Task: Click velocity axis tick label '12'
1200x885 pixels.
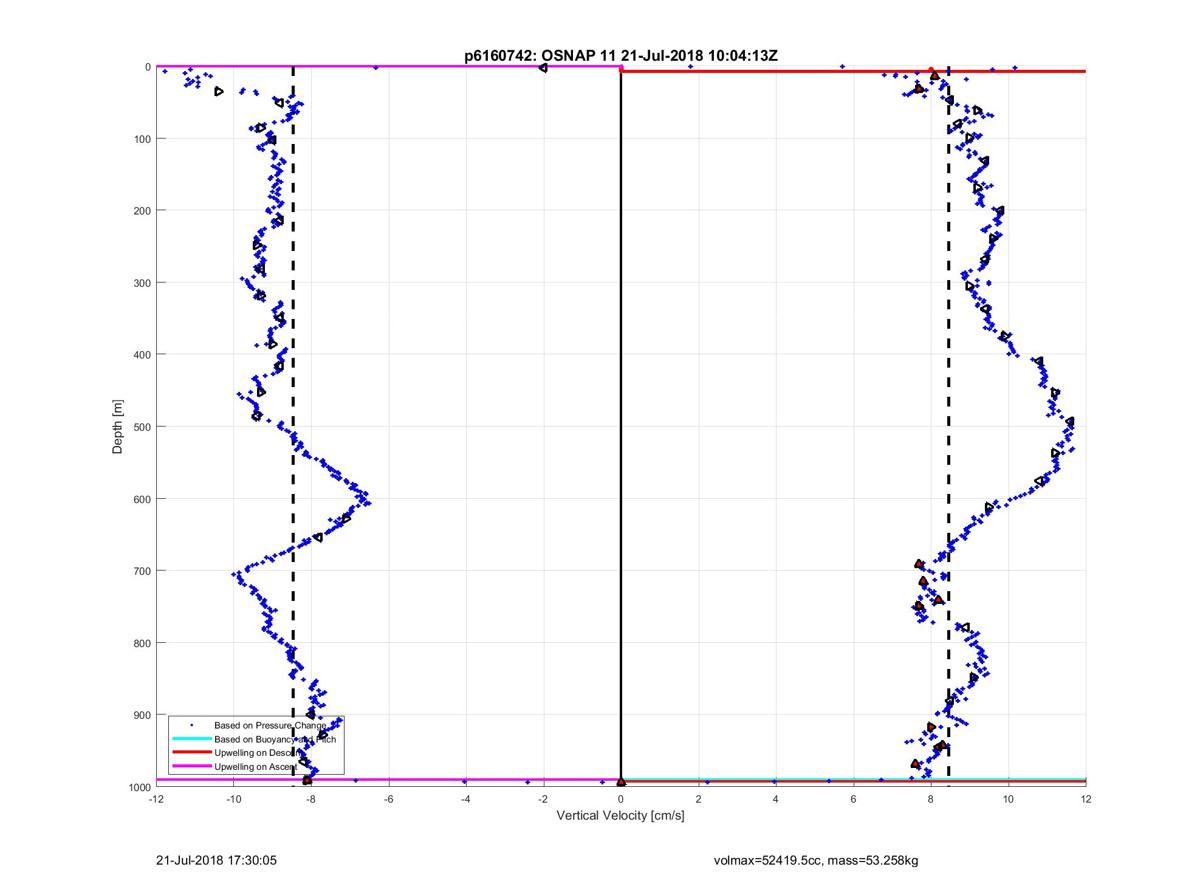Action: pyautogui.click(x=1086, y=799)
